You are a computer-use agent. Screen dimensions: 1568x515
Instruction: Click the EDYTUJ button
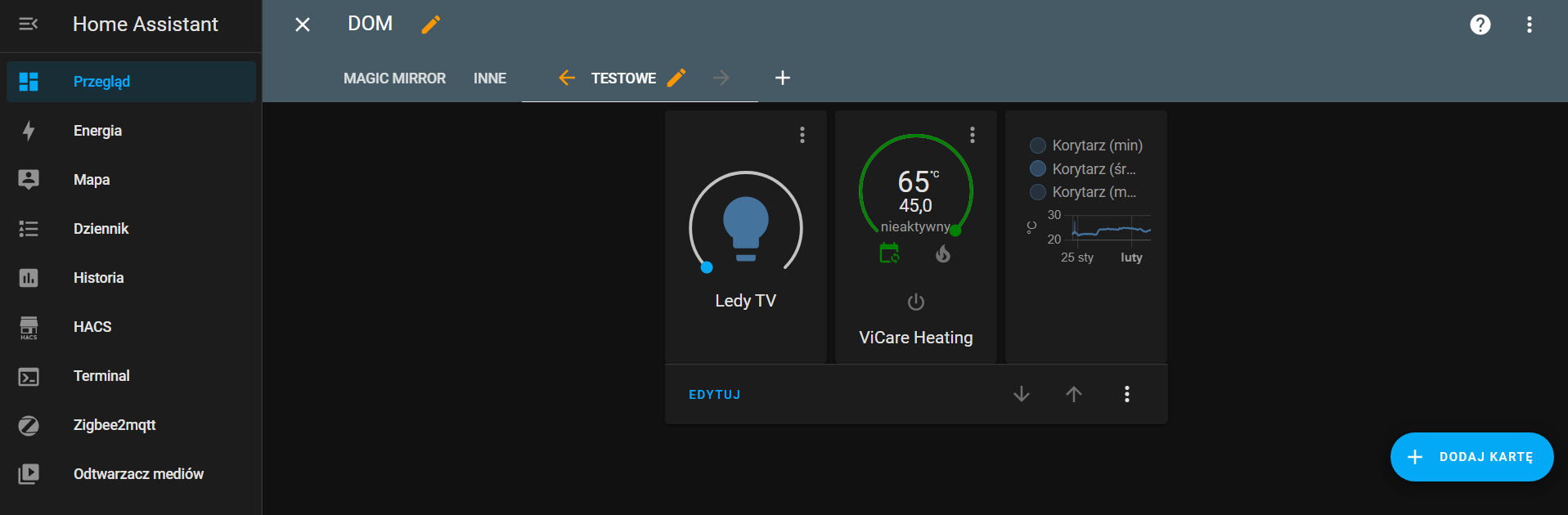tap(714, 395)
